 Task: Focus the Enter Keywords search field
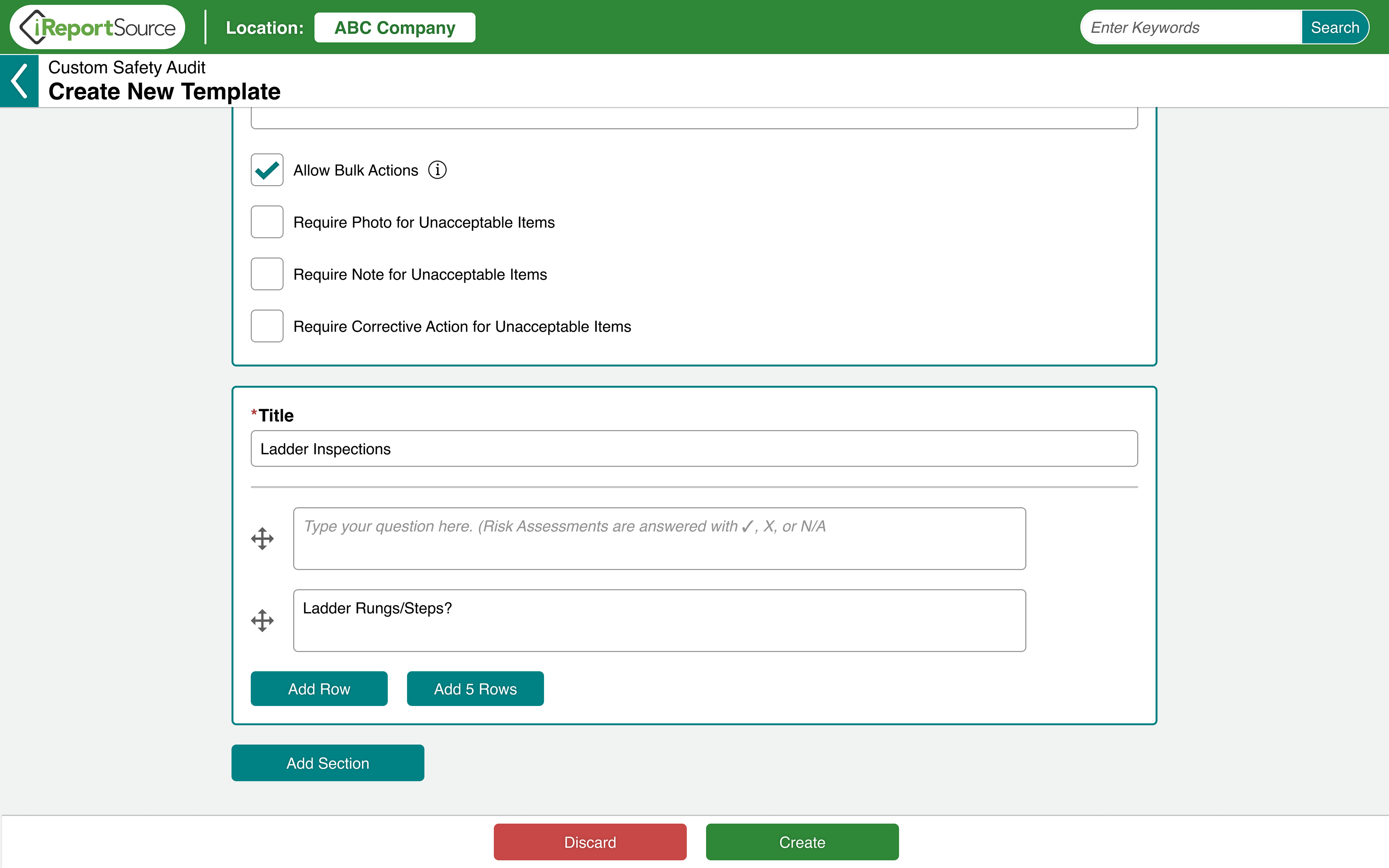click(1191, 27)
